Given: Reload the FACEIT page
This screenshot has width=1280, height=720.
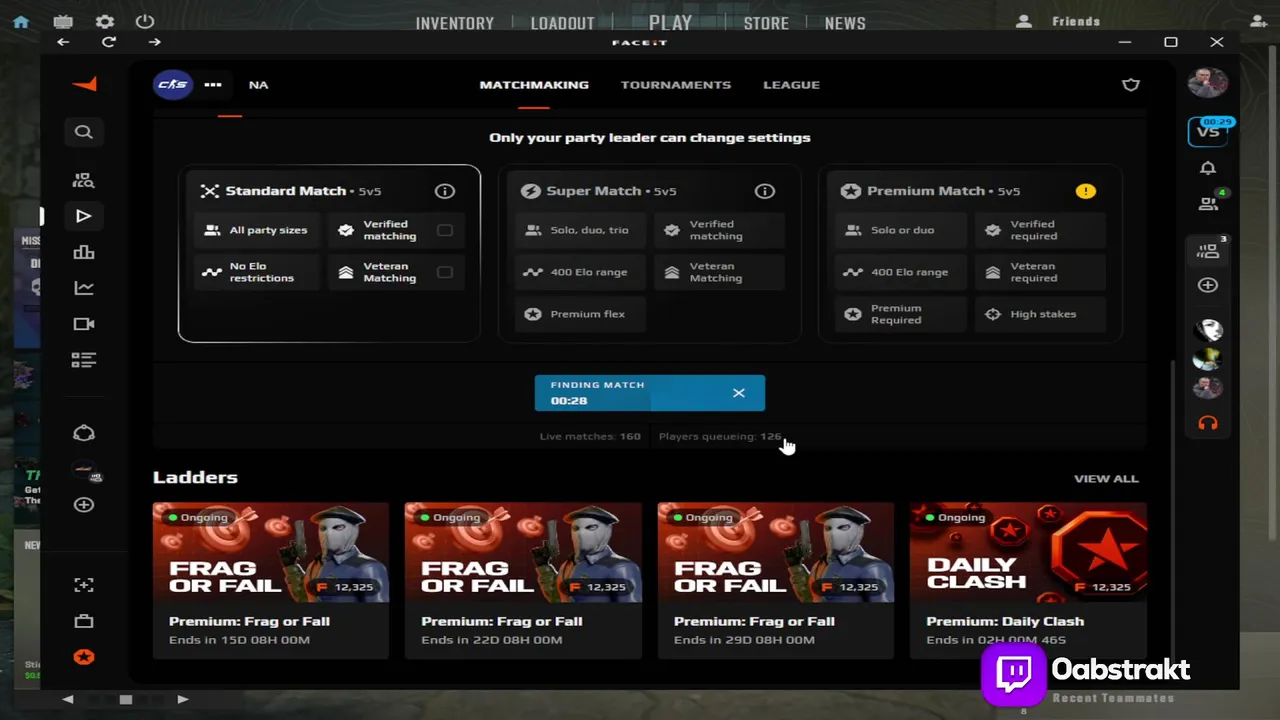Looking at the screenshot, I should [x=109, y=42].
